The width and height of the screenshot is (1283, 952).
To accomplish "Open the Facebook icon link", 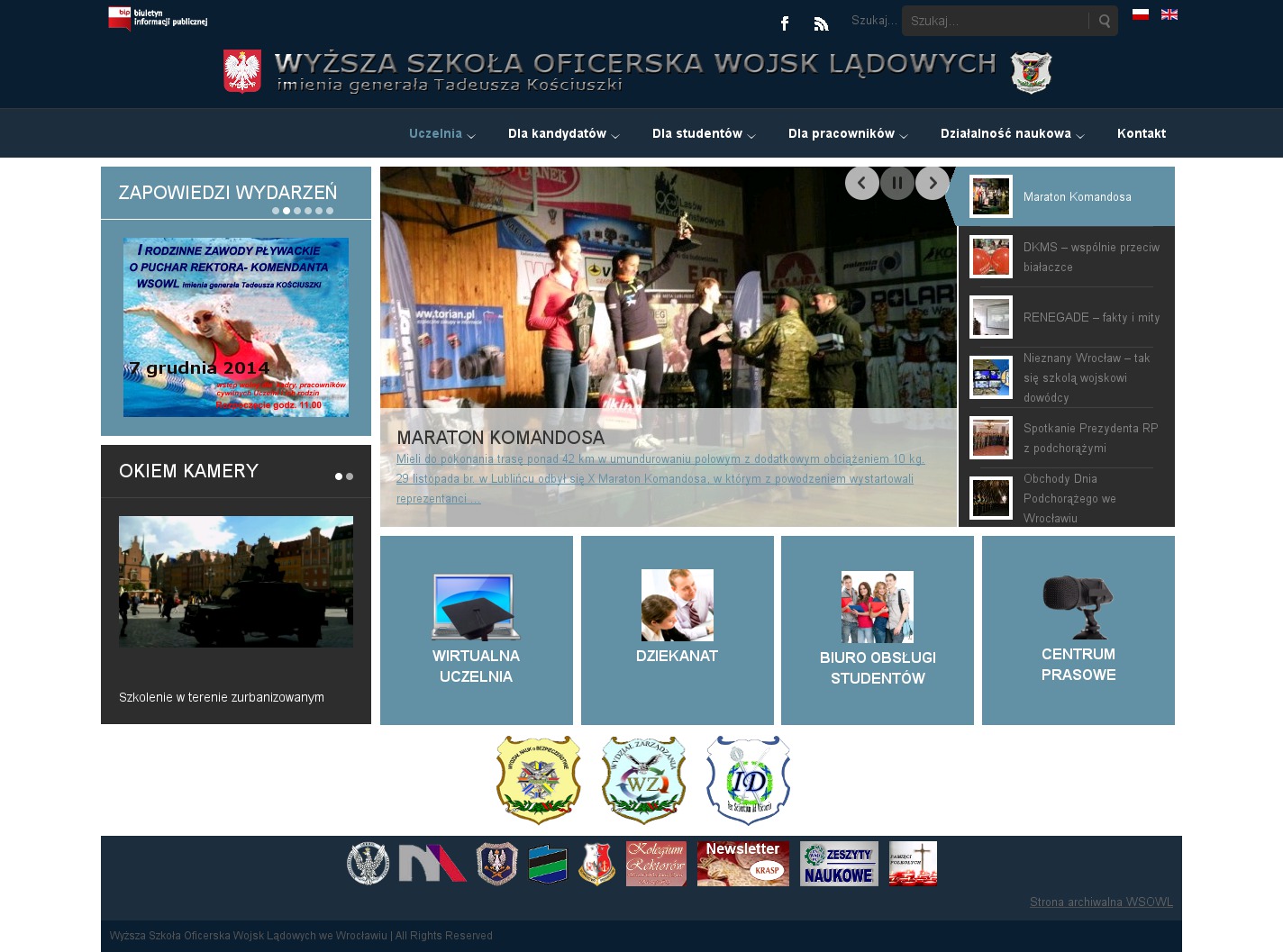I will point(785,23).
